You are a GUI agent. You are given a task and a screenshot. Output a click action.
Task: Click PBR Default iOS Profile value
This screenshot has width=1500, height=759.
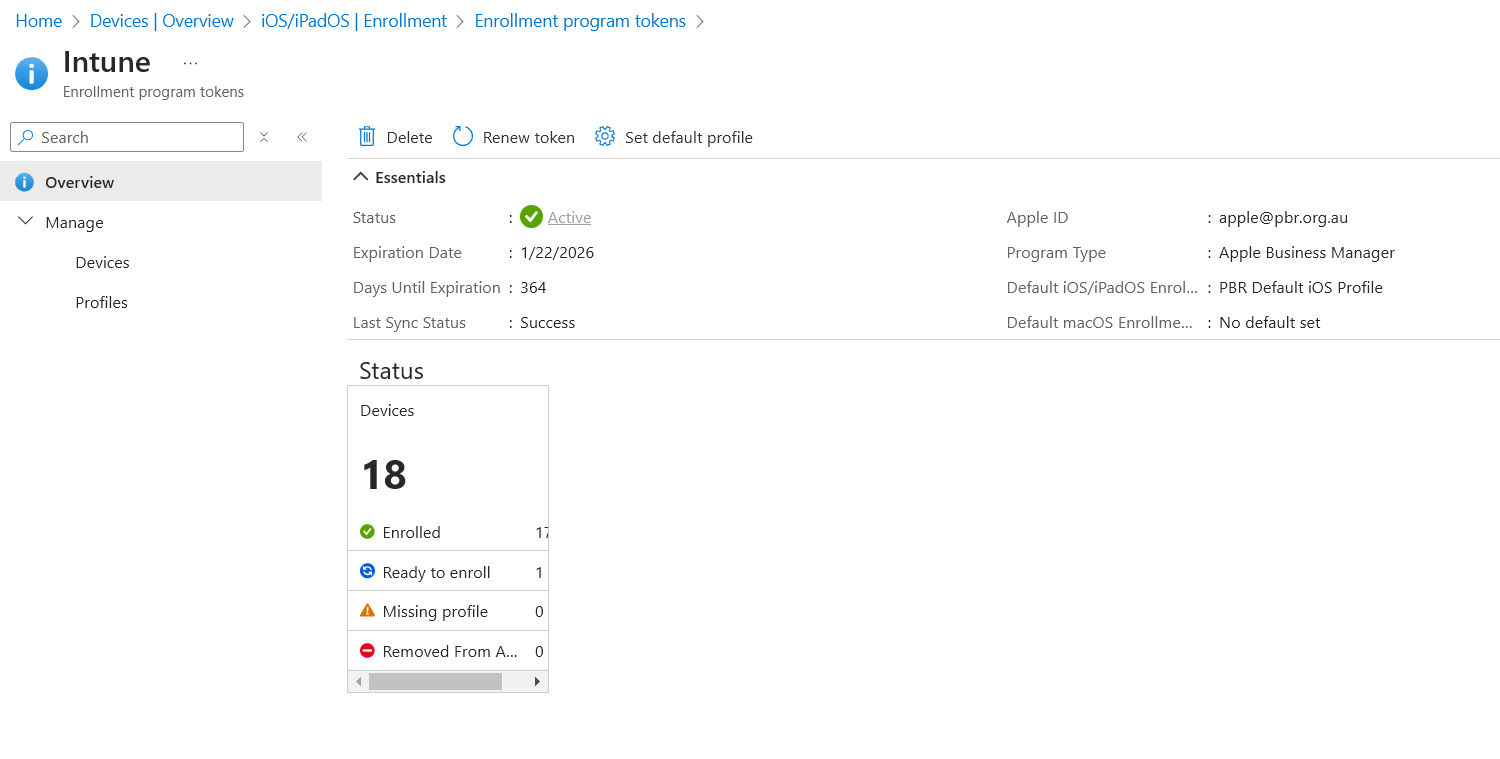(x=1300, y=287)
